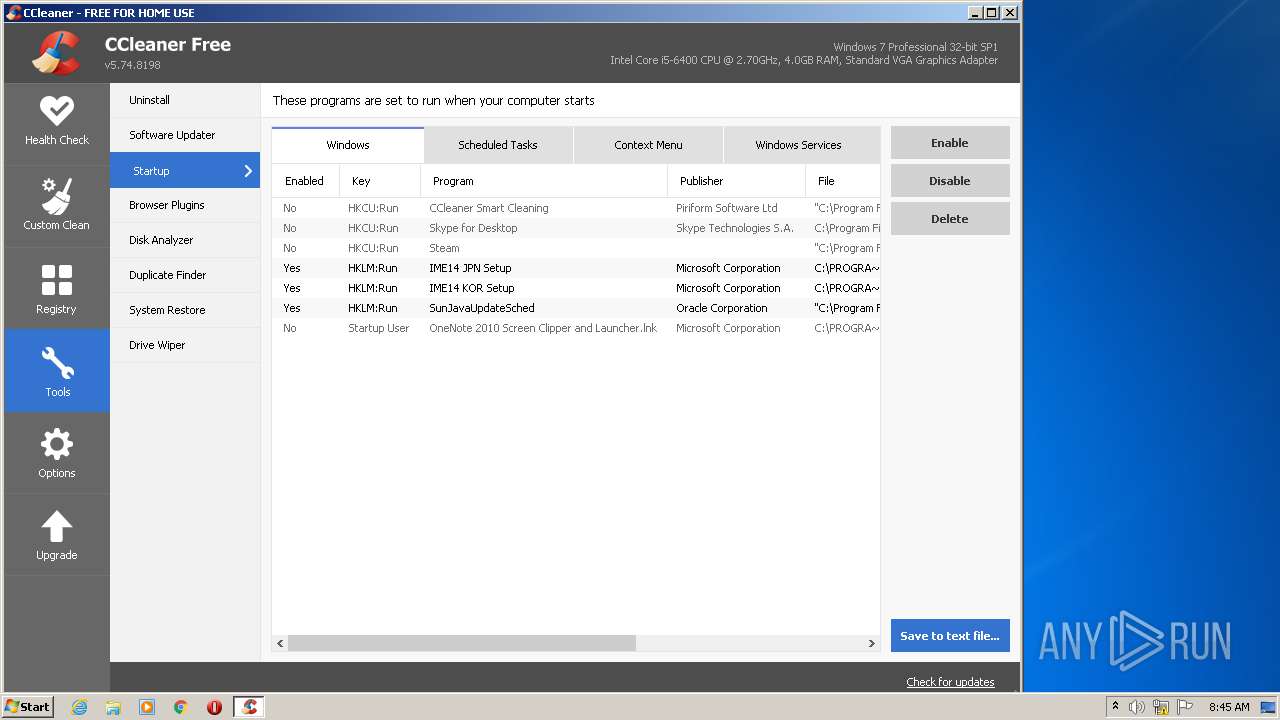The height and width of the screenshot is (720, 1280).
Task: Select the Tools wrench icon
Action: [x=57, y=363]
